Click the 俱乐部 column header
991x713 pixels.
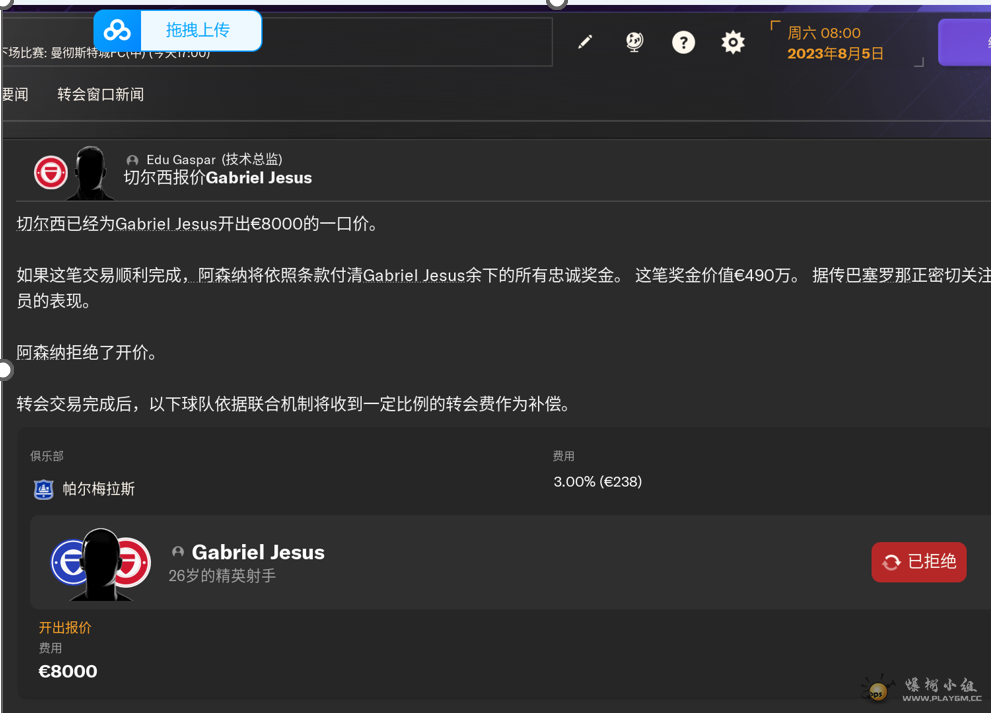click(x=47, y=456)
